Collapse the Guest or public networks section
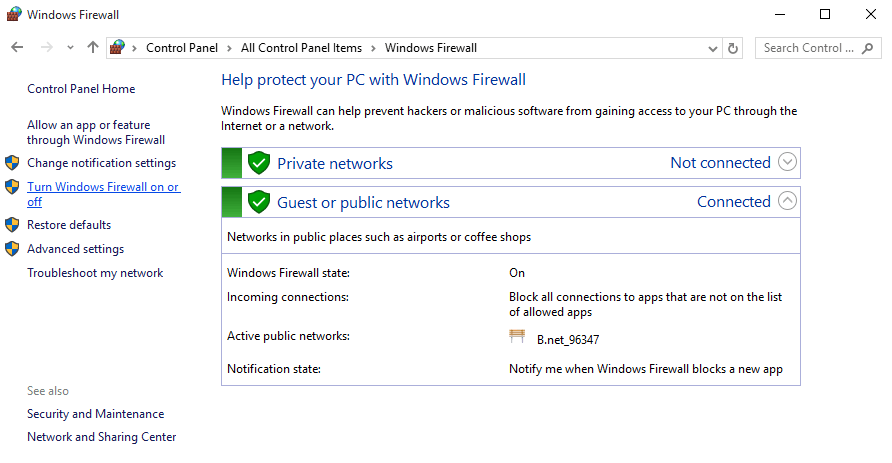The width and height of the screenshot is (892, 463). coord(787,201)
